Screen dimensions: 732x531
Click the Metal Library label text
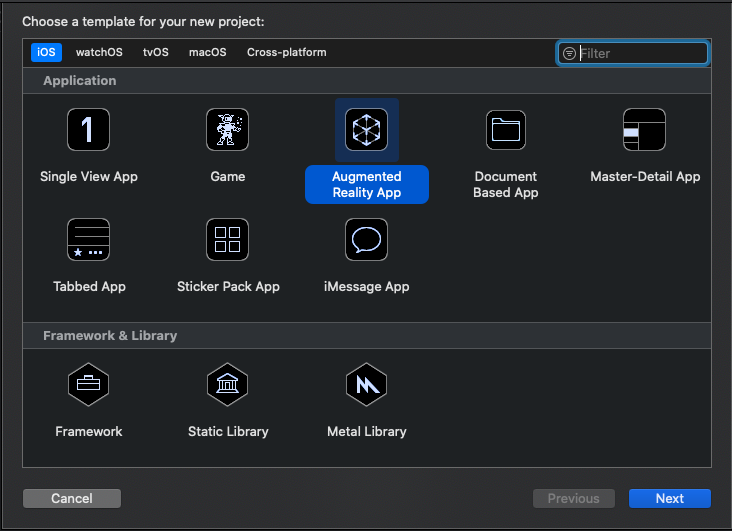pyautogui.click(x=366, y=431)
